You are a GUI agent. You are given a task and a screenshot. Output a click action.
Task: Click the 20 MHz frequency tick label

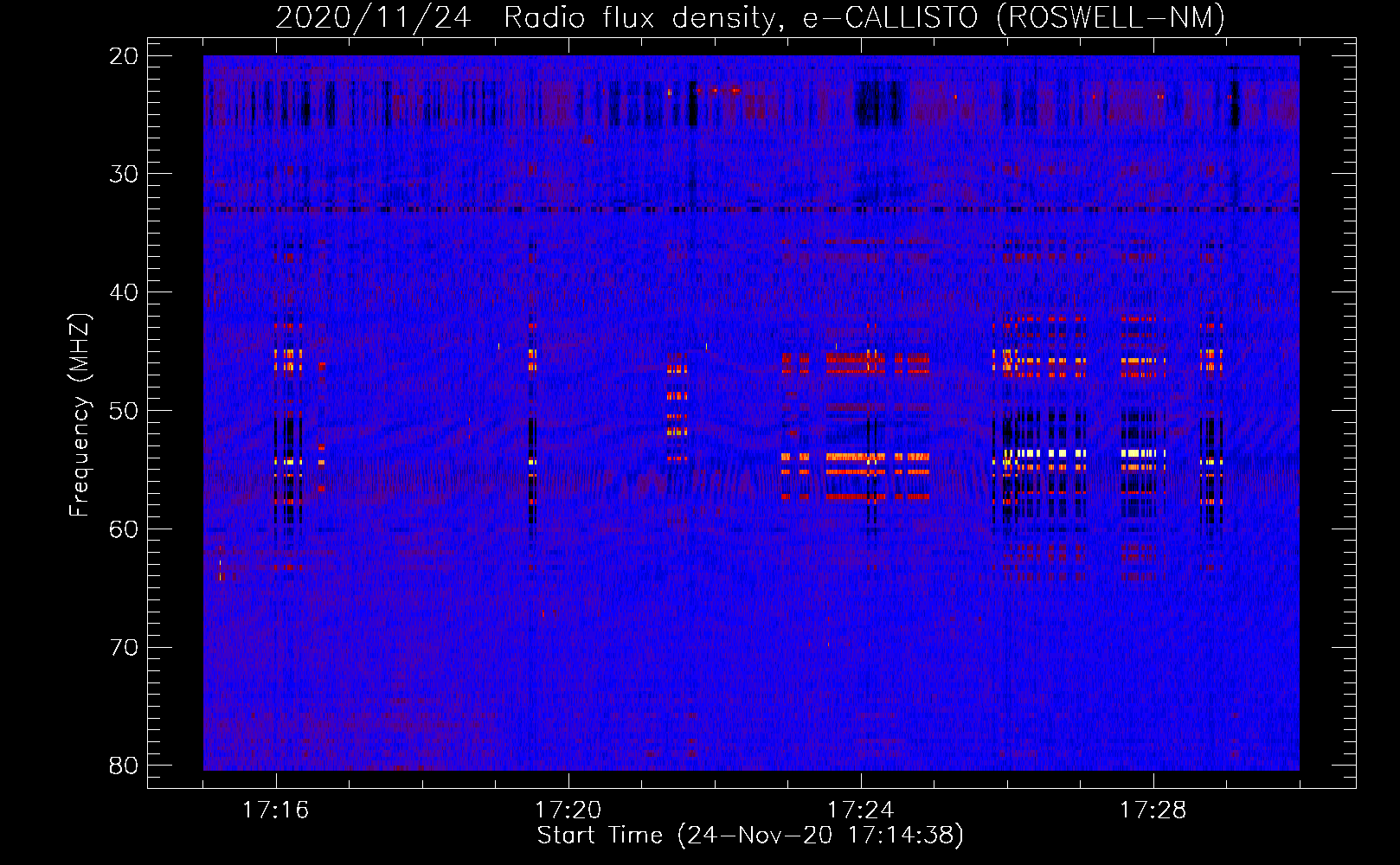point(125,56)
